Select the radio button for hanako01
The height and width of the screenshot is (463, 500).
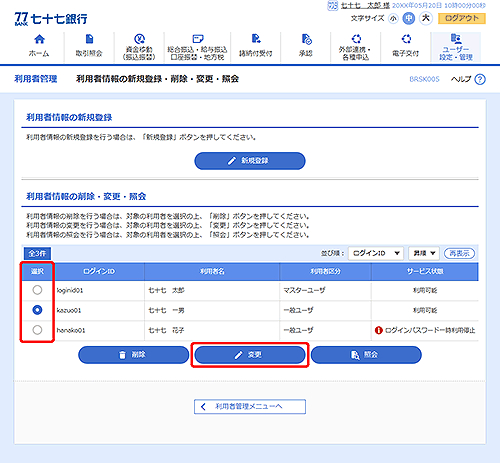point(37,330)
